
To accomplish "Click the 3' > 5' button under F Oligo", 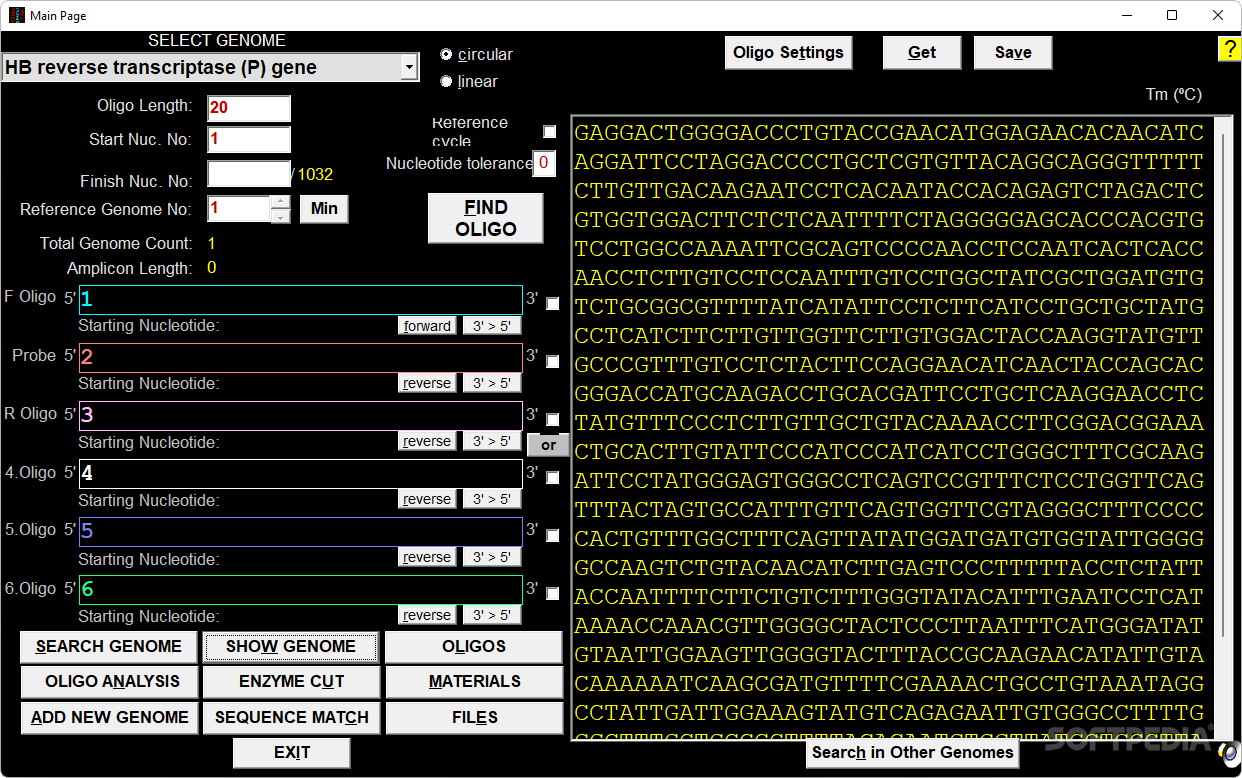I will tap(492, 326).
